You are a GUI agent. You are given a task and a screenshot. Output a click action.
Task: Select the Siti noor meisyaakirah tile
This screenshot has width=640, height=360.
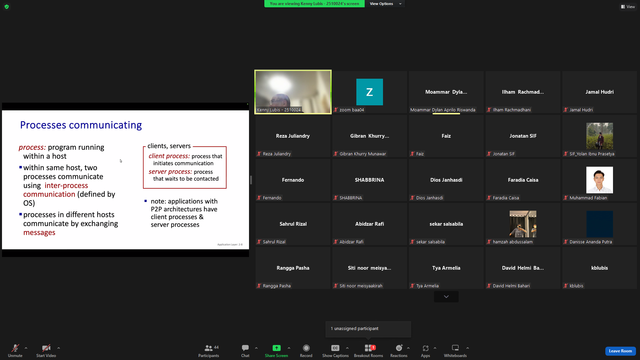(x=369, y=268)
